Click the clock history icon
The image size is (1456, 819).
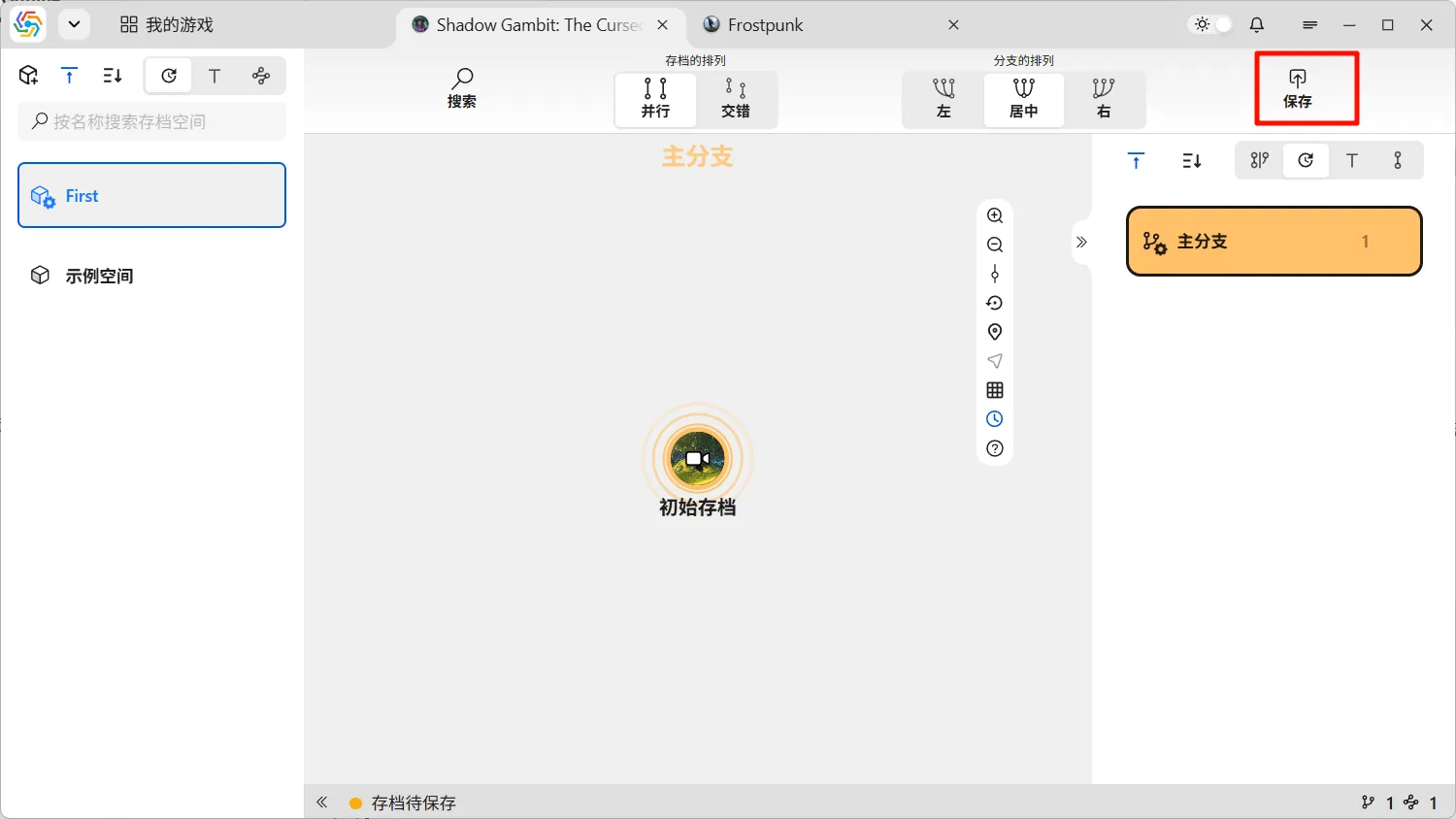click(995, 419)
